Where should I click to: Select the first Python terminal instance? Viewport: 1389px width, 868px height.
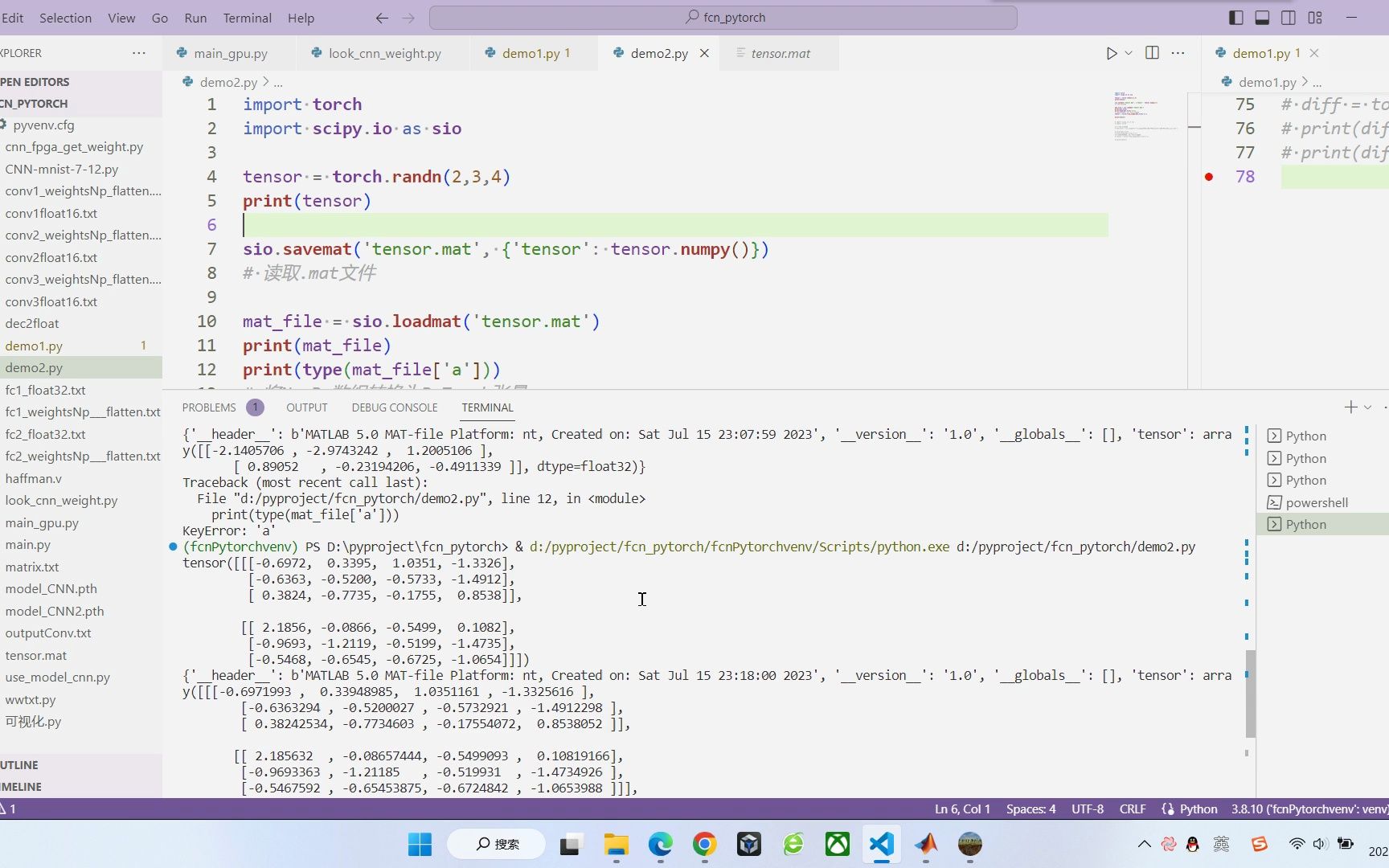click(x=1322, y=436)
